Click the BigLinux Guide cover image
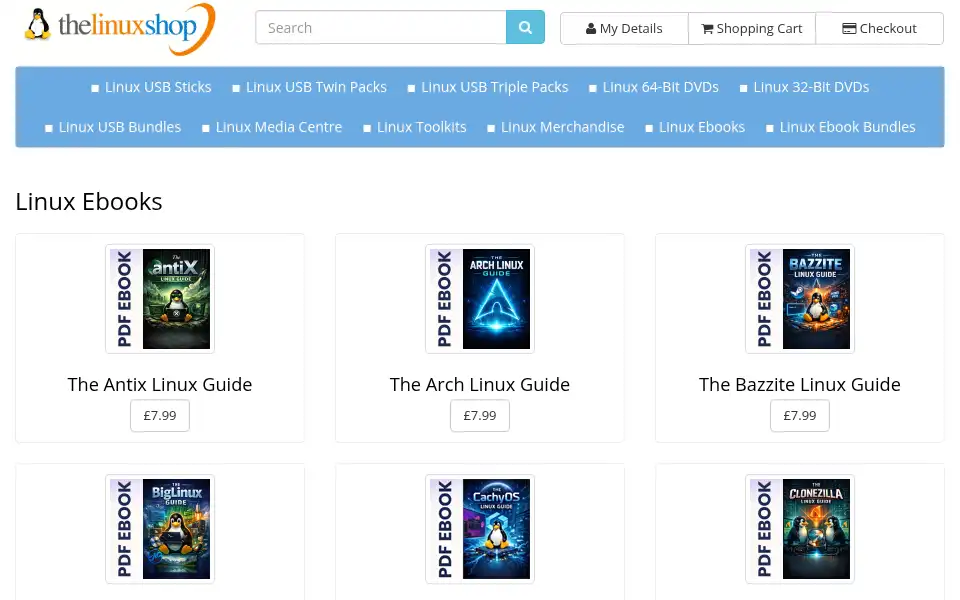 160,529
